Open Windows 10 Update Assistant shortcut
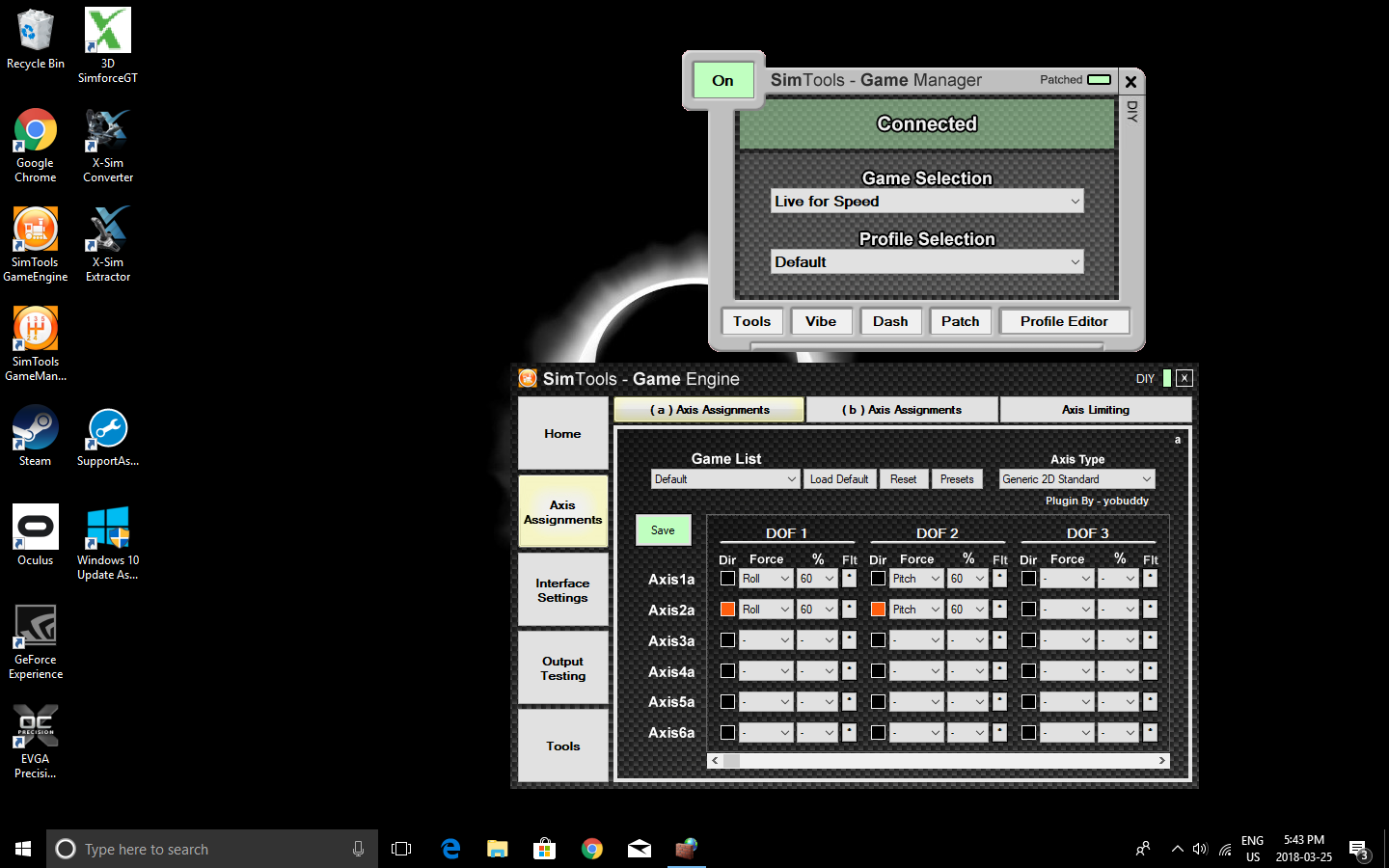The height and width of the screenshot is (868, 1389). tap(108, 543)
